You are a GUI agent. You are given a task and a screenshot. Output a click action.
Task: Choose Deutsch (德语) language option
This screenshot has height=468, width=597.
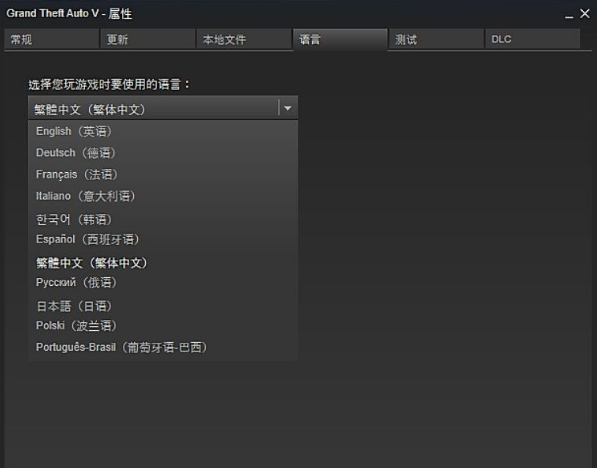pos(163,153)
